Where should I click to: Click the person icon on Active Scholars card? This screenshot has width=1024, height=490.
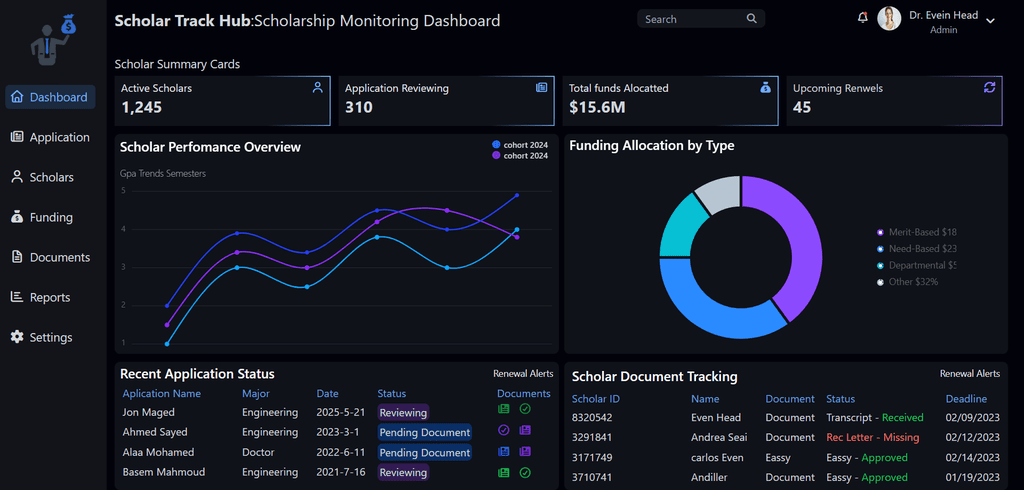317,88
